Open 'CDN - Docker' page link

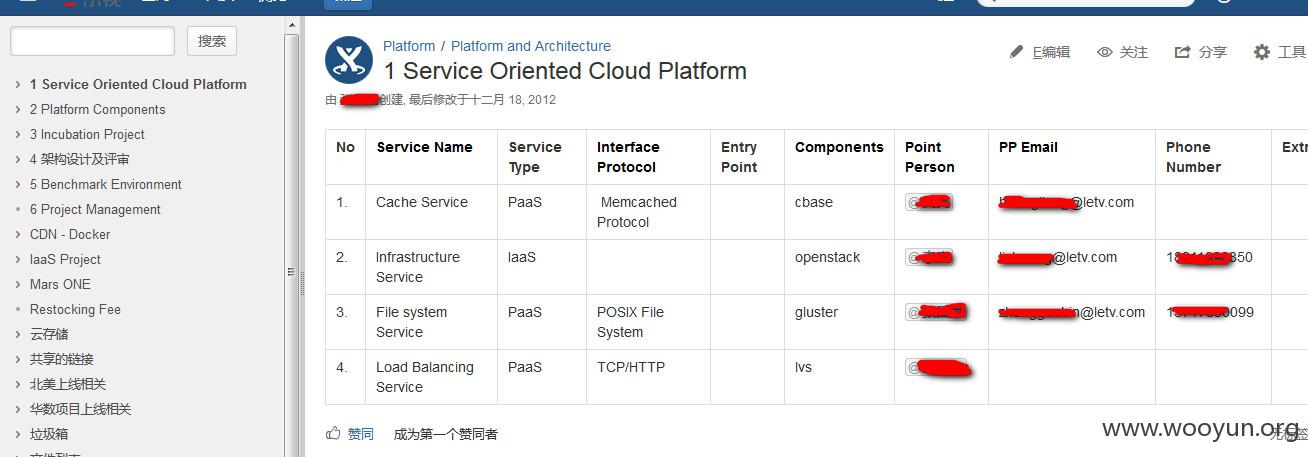(x=70, y=235)
